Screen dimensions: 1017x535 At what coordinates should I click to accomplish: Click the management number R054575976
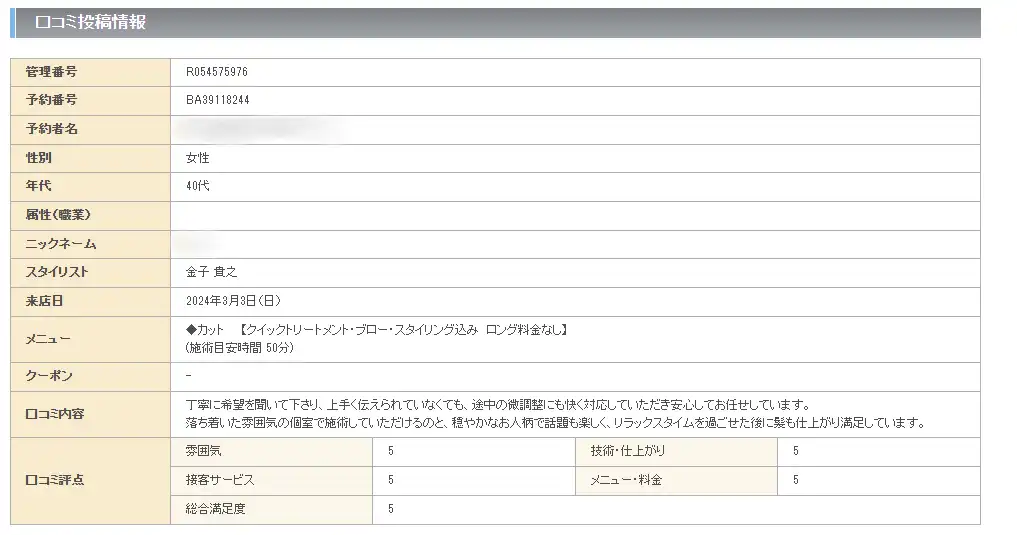coord(217,72)
